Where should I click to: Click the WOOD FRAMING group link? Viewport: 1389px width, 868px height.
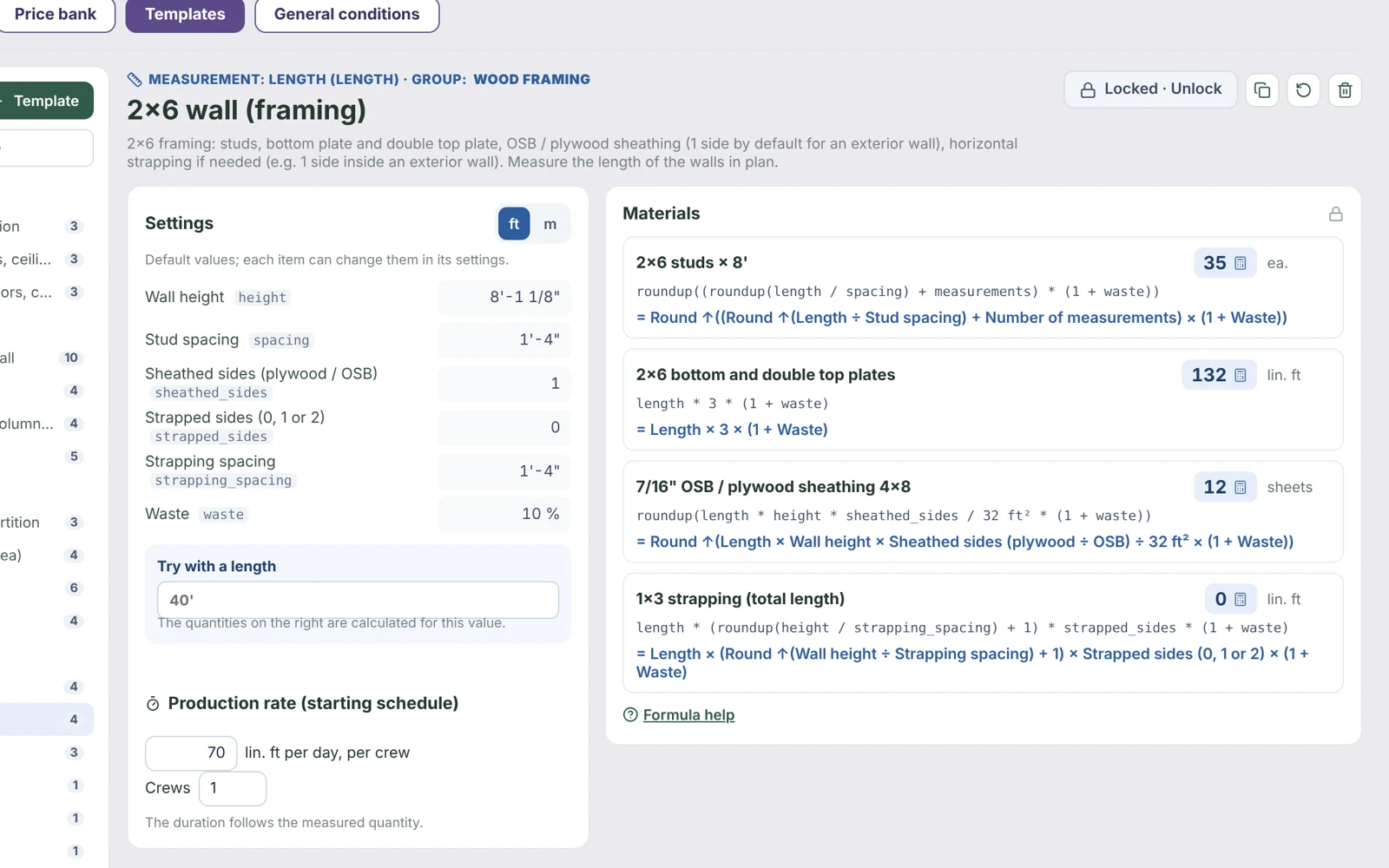tap(531, 79)
